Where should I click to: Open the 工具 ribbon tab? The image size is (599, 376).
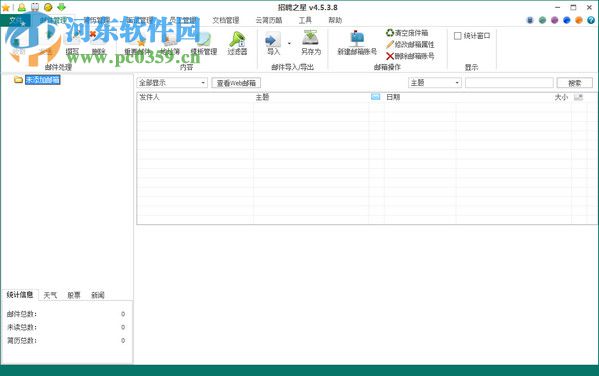(x=305, y=20)
